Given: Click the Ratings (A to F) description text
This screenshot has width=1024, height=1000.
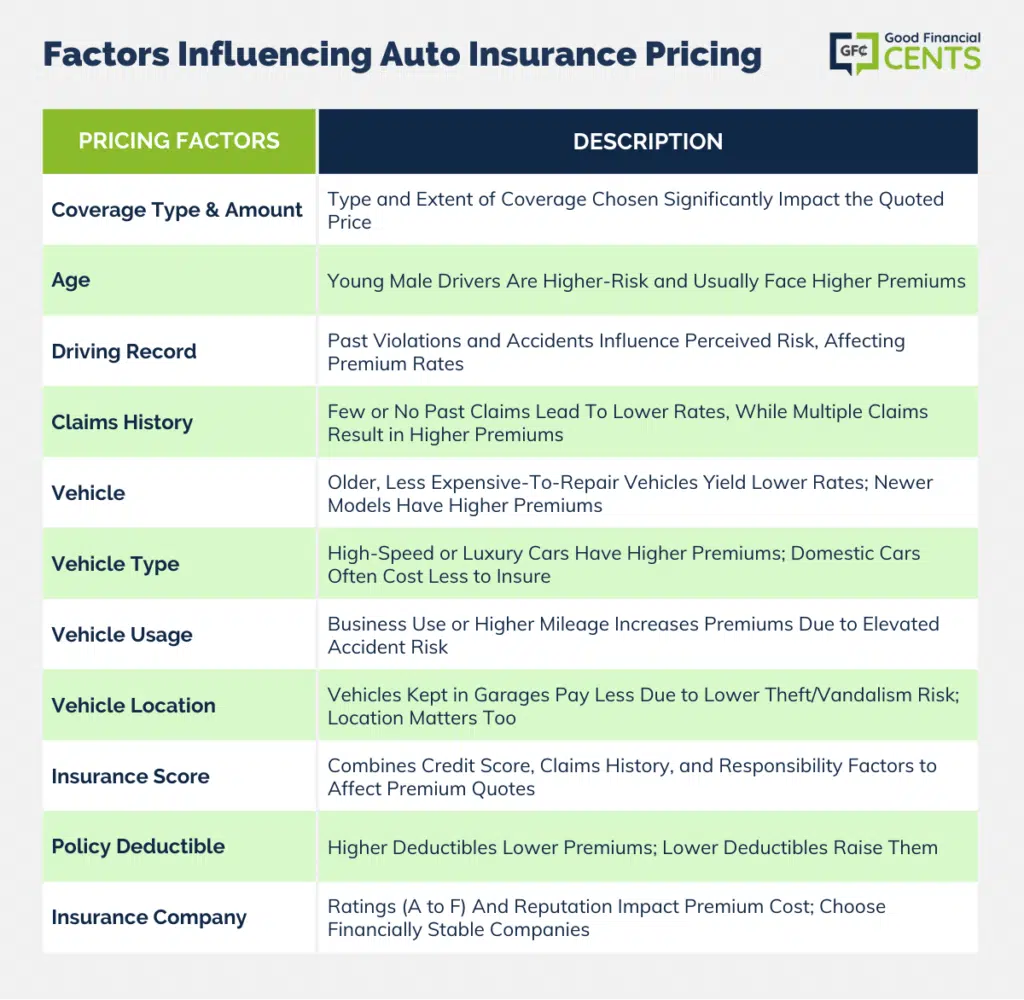Looking at the screenshot, I should (606, 918).
